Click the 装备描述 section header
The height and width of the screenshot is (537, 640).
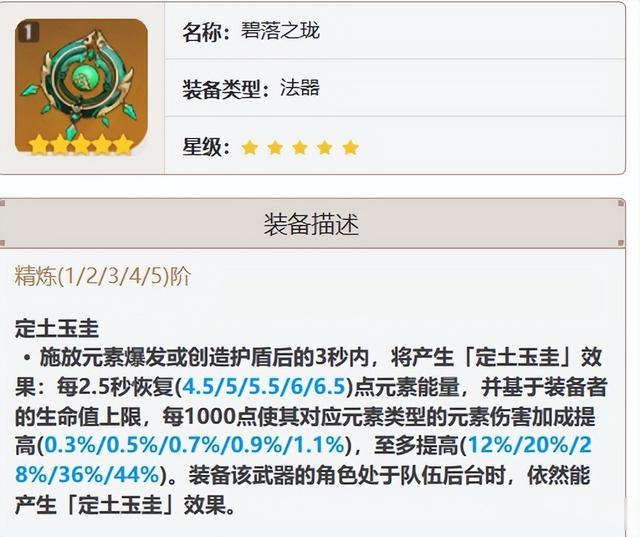click(311, 224)
